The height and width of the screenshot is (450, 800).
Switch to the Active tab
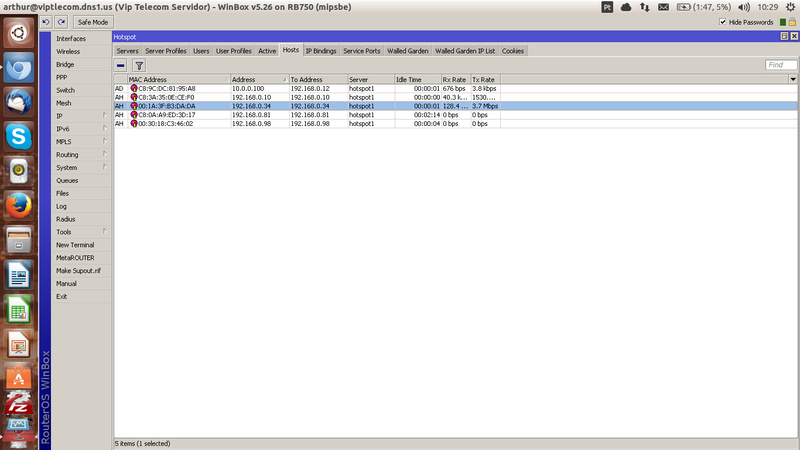(x=267, y=51)
